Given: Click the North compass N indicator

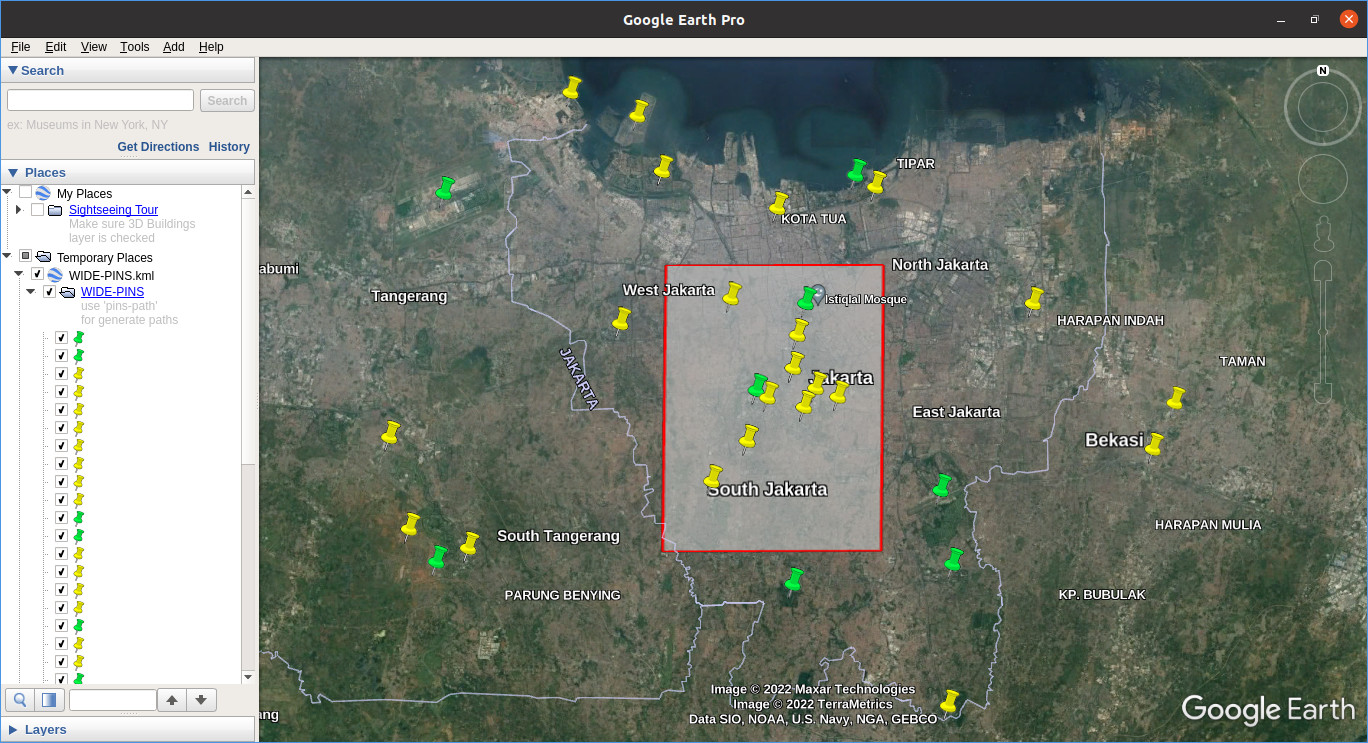Looking at the screenshot, I should point(1323,71).
